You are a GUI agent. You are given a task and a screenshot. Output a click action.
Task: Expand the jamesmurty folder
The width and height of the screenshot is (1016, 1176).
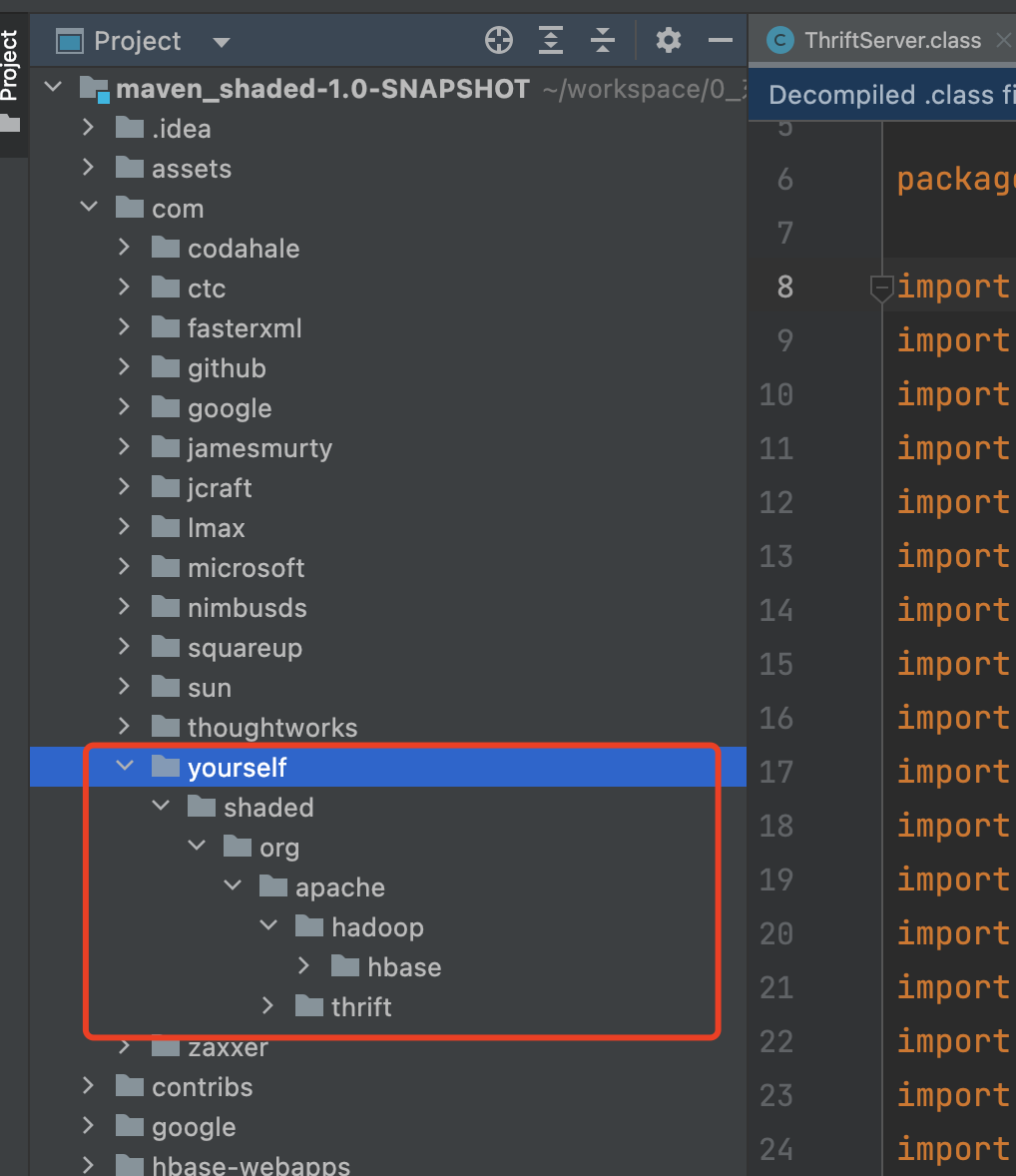pyautogui.click(x=125, y=446)
